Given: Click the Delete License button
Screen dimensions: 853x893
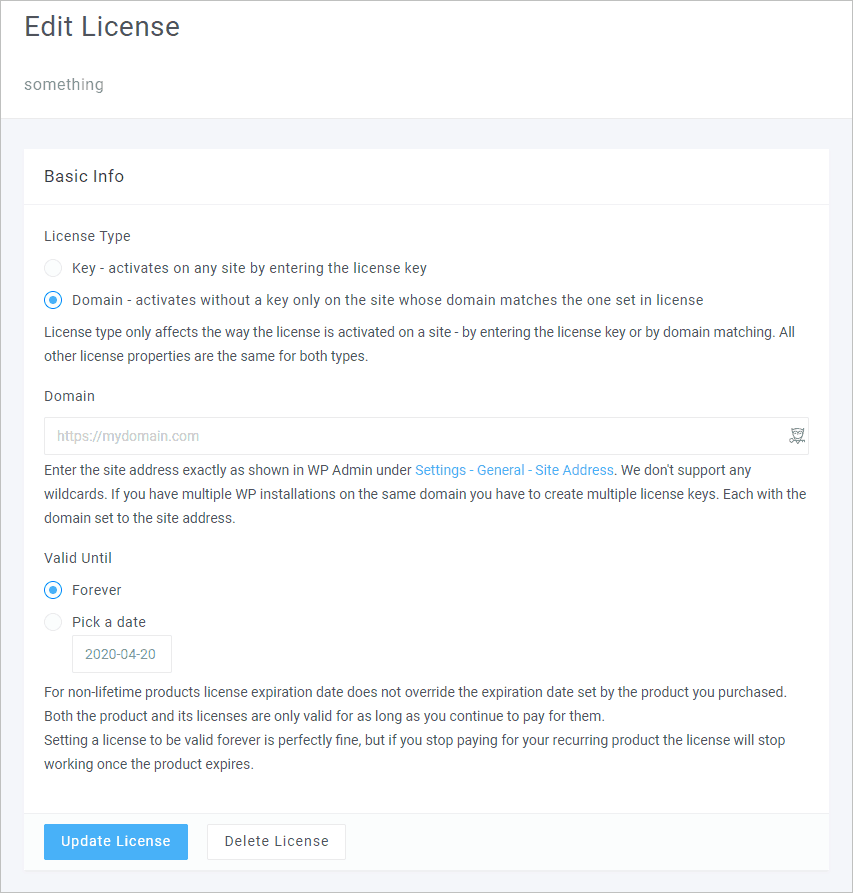Looking at the screenshot, I should [276, 842].
